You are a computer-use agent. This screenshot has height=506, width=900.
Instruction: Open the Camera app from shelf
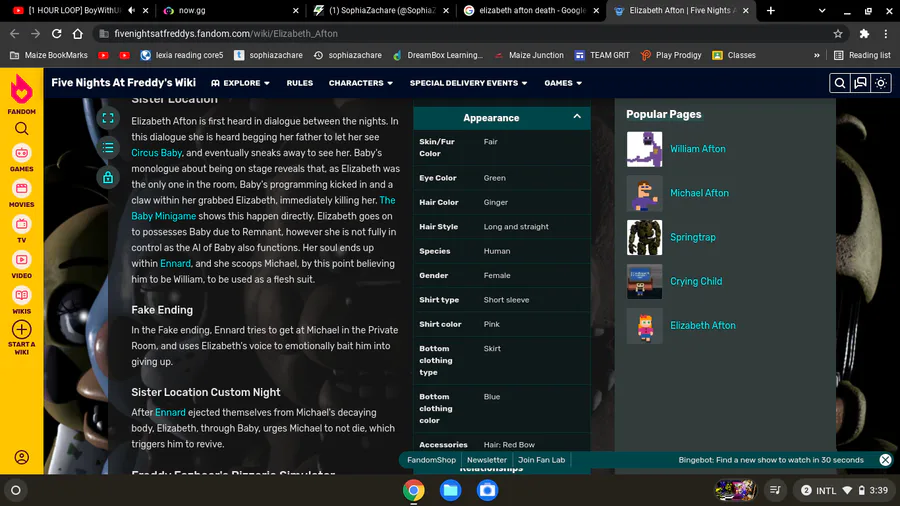(487, 490)
